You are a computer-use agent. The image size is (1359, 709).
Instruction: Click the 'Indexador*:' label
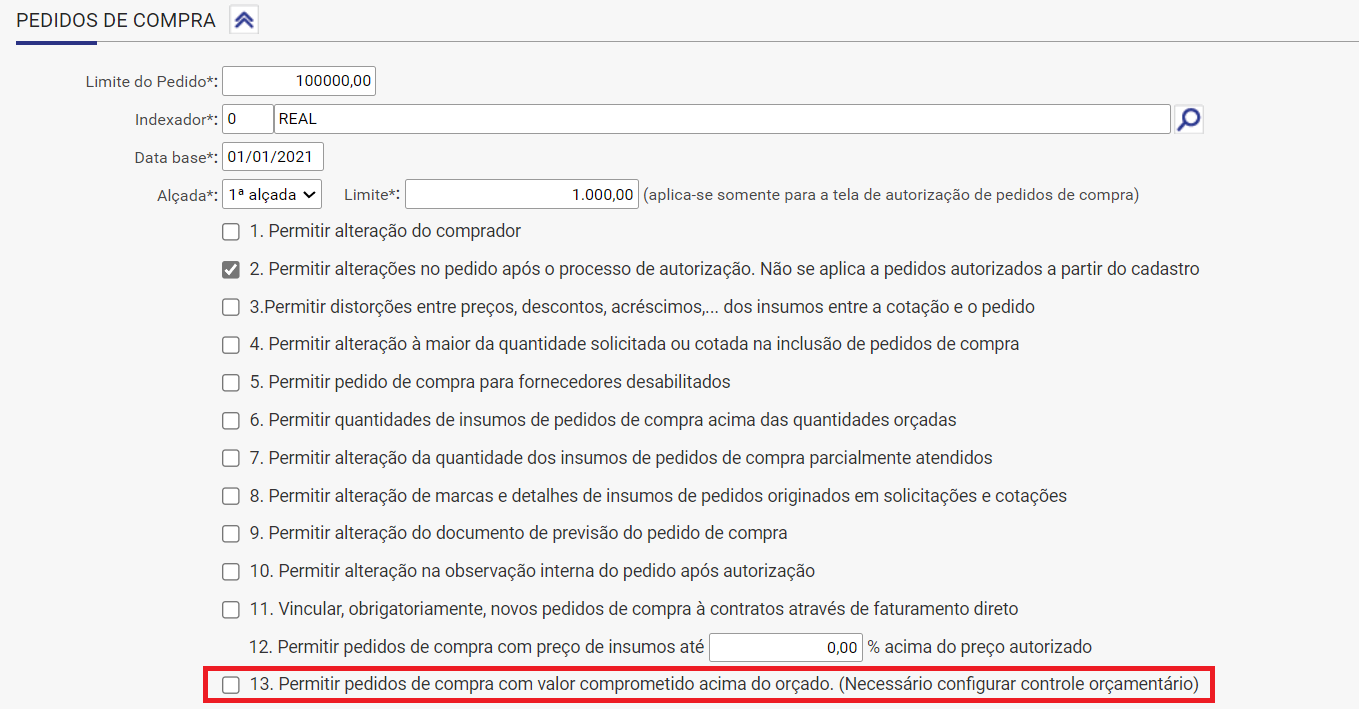[x=177, y=119]
